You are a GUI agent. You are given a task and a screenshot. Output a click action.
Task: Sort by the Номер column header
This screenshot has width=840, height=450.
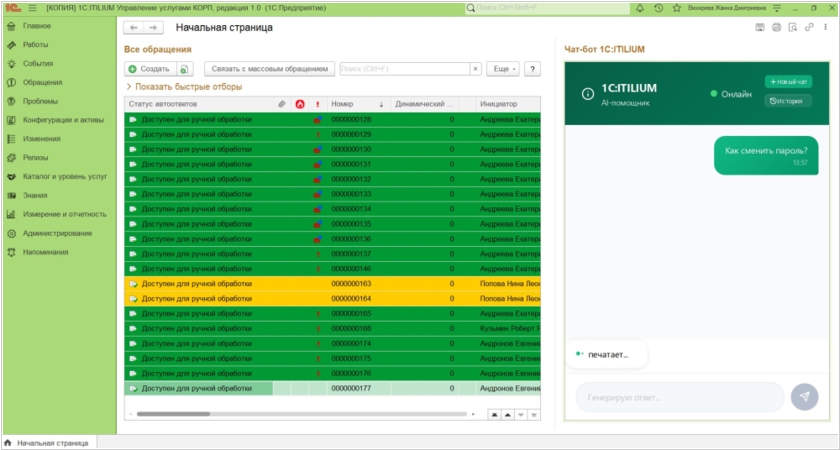(x=343, y=104)
